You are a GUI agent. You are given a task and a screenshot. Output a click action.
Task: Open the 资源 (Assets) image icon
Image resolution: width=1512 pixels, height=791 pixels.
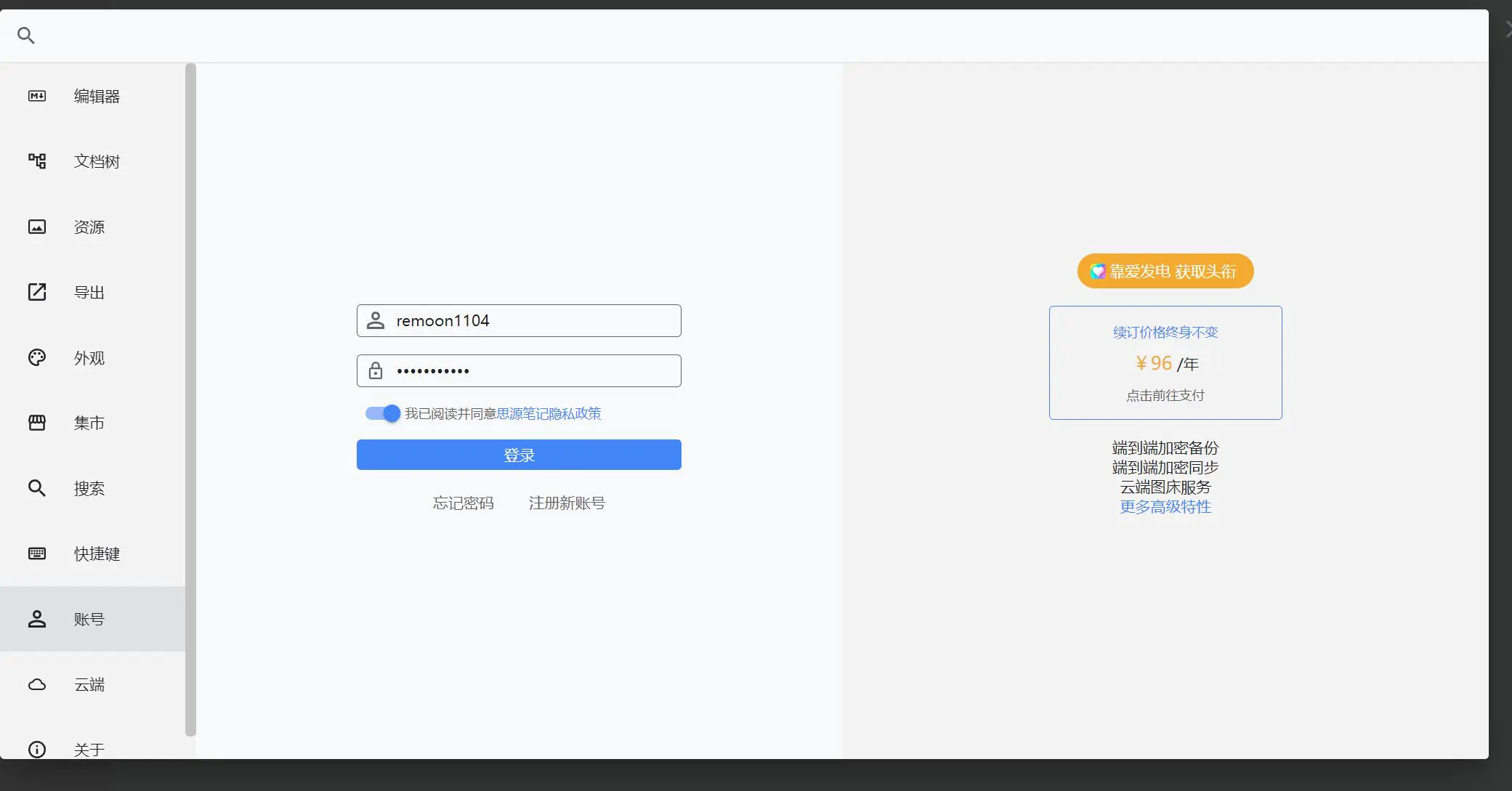coord(37,227)
